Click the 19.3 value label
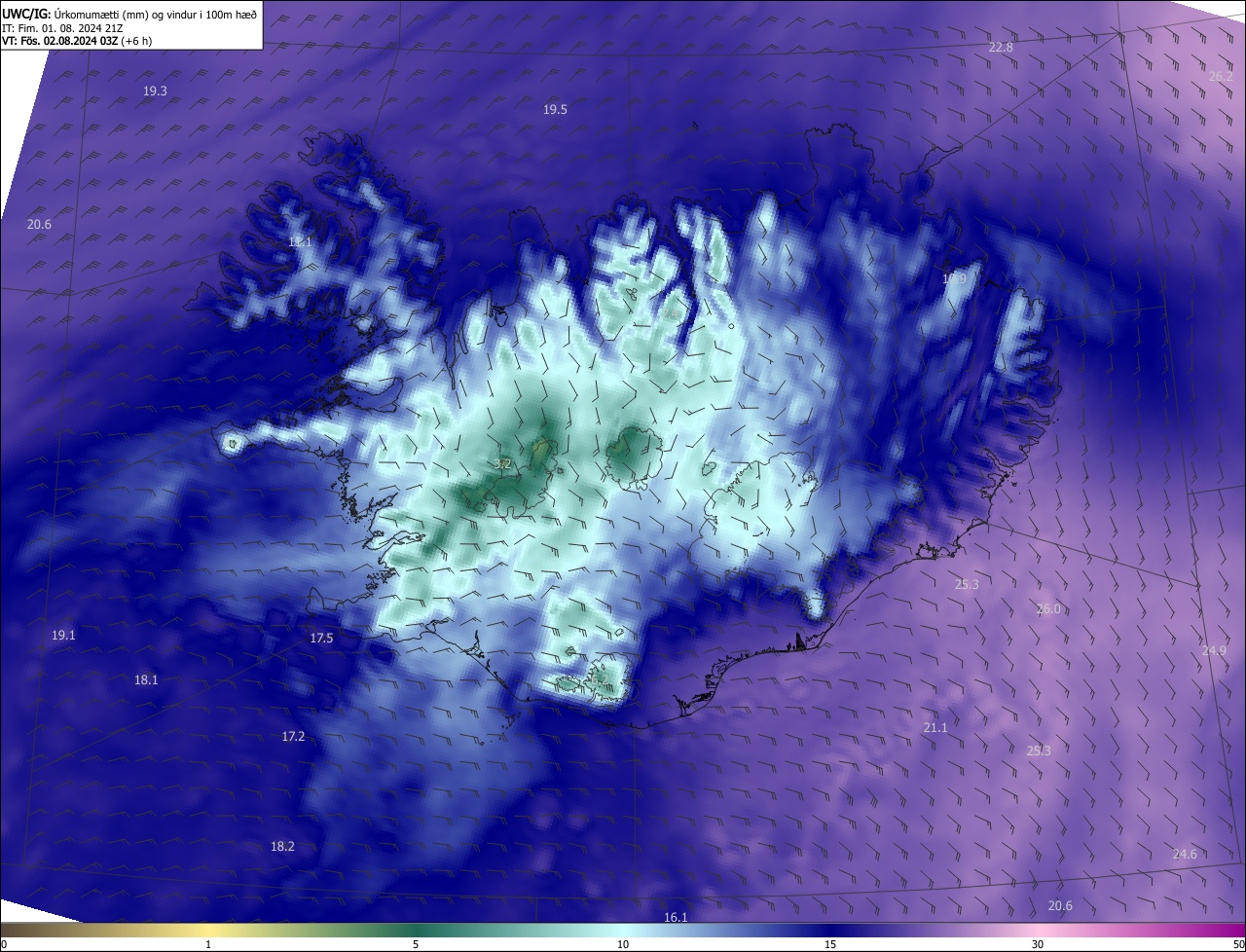 (155, 91)
